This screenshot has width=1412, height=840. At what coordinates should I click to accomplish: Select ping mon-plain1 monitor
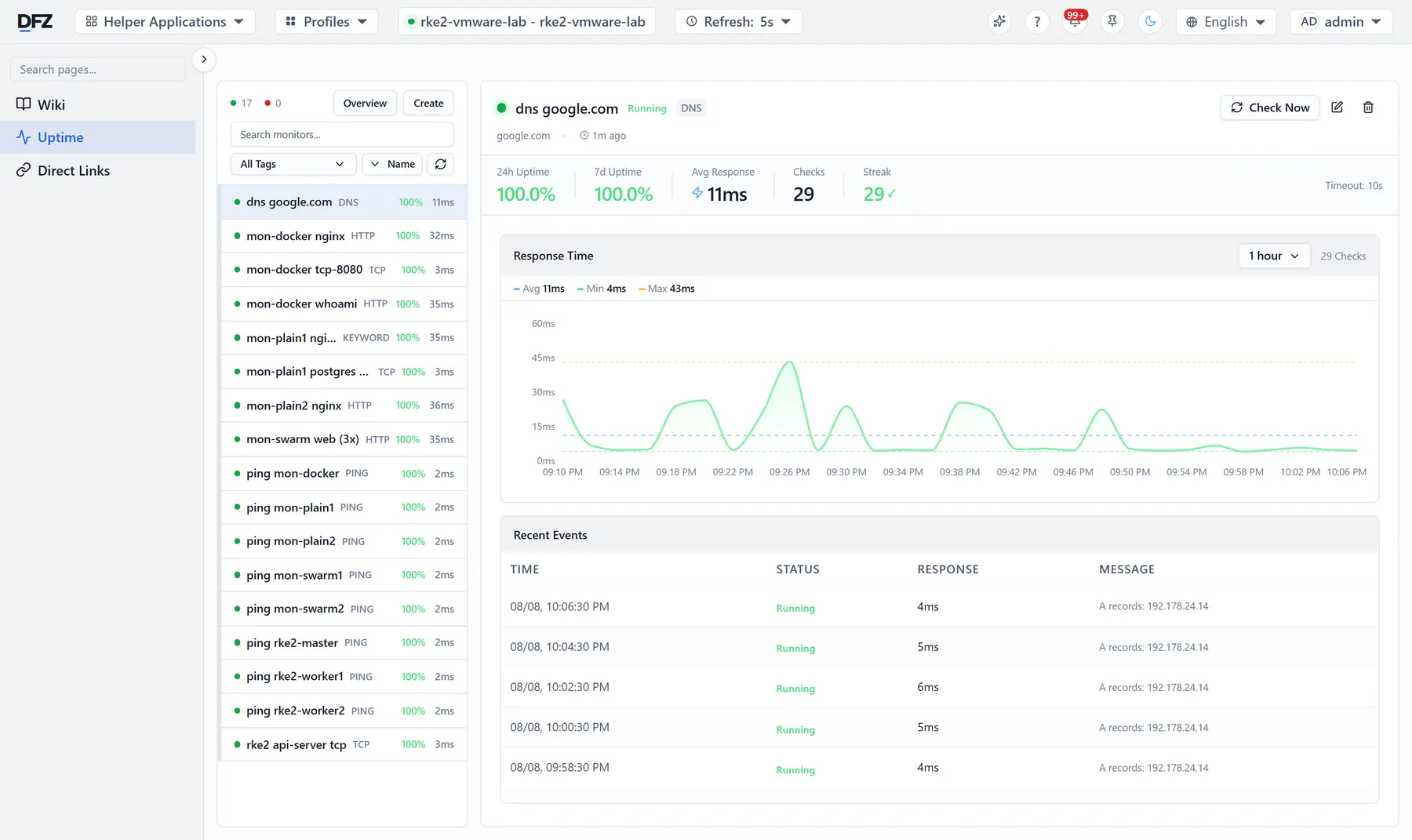343,507
